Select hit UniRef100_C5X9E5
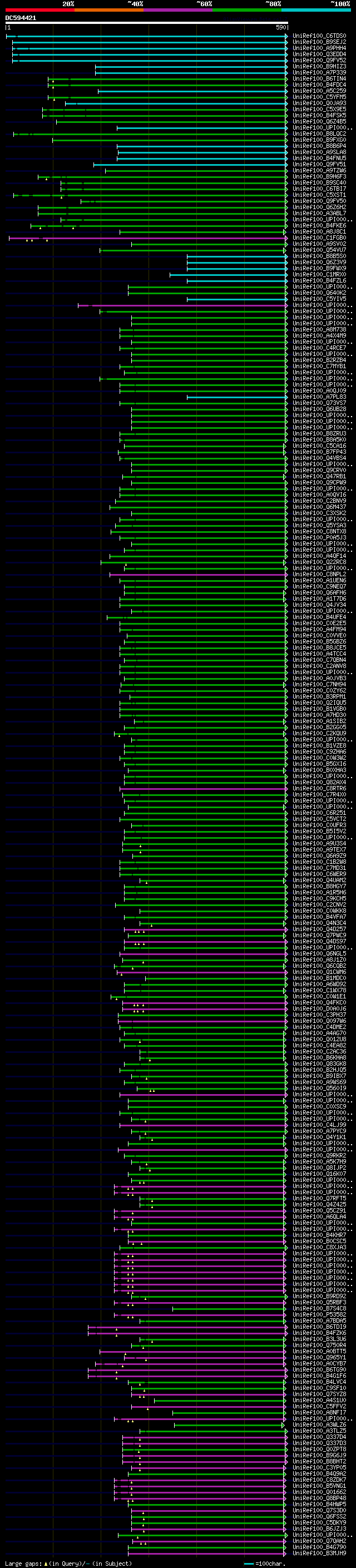Screen dimensions: 356x1568 point(319,110)
